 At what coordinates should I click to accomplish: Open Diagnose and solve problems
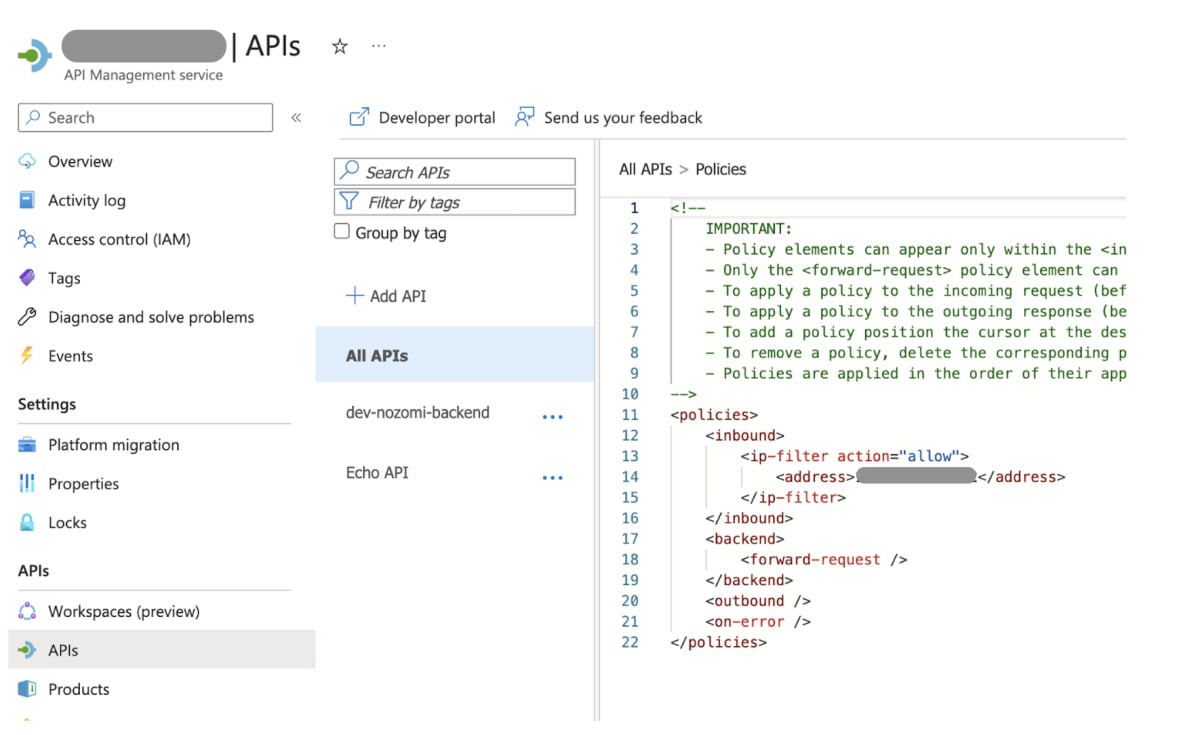click(x=137, y=317)
